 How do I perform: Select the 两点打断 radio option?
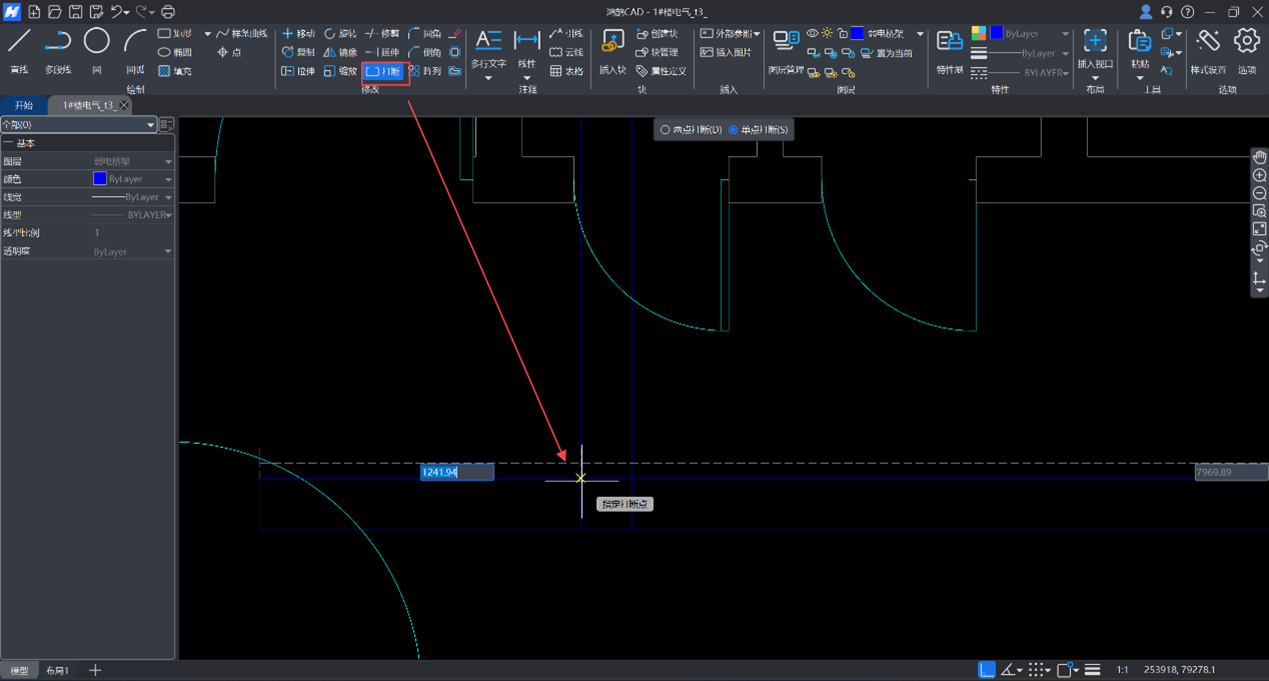pos(665,130)
